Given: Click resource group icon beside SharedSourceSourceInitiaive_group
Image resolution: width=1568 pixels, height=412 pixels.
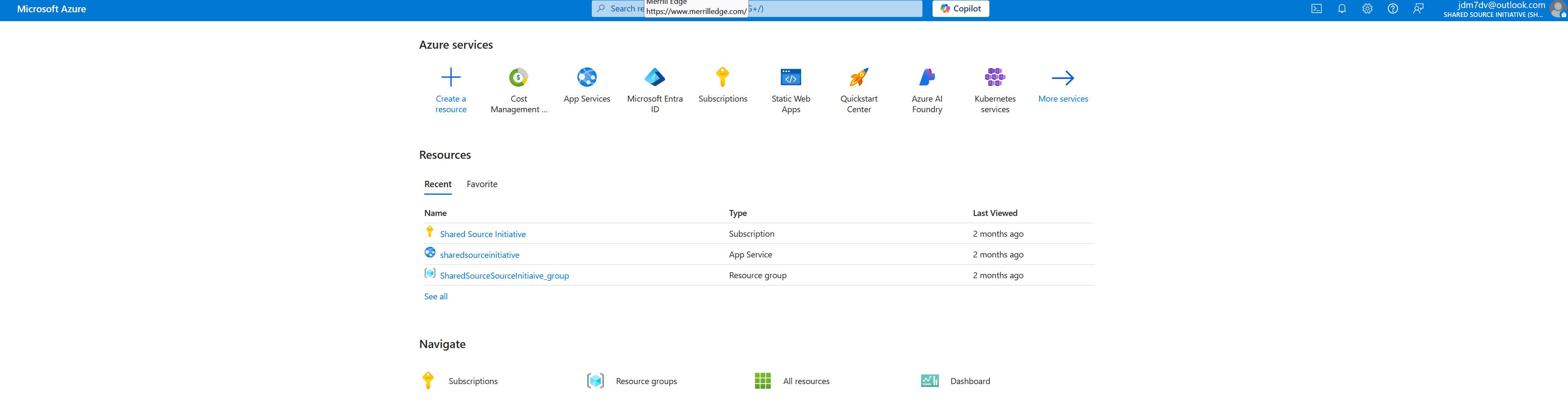Looking at the screenshot, I should pyautogui.click(x=430, y=274).
